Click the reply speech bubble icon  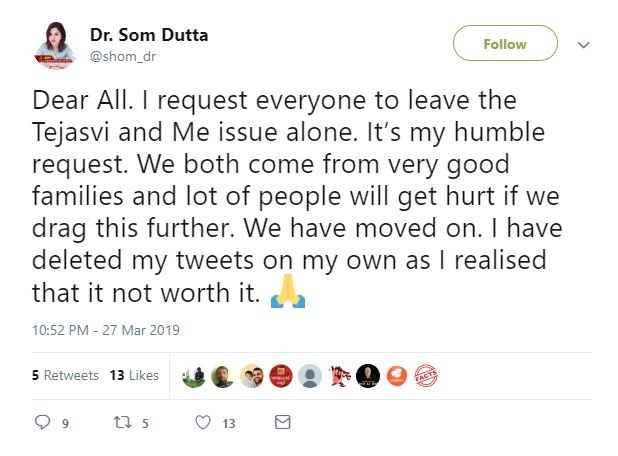(42, 423)
